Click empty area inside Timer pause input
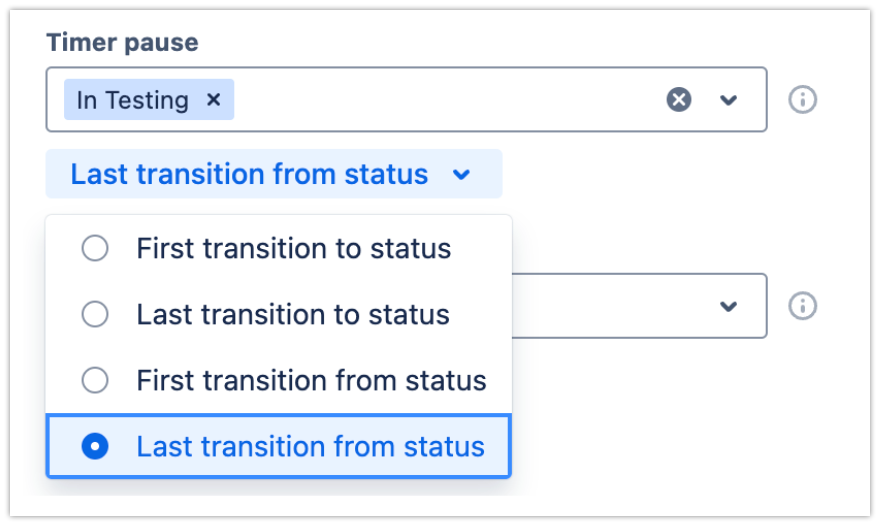The height and width of the screenshot is (526, 880). point(440,100)
